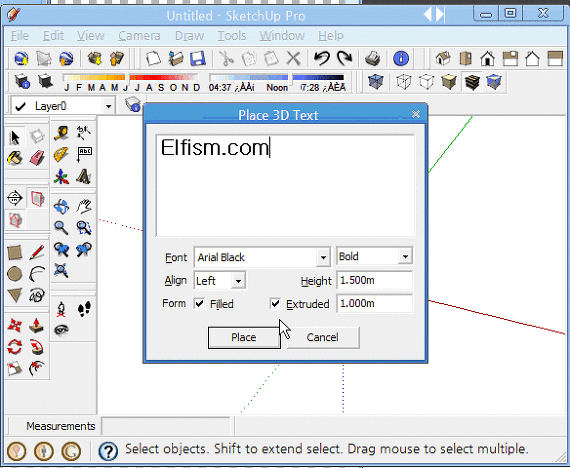Select the Zoom magnifier tool

pos(61,228)
